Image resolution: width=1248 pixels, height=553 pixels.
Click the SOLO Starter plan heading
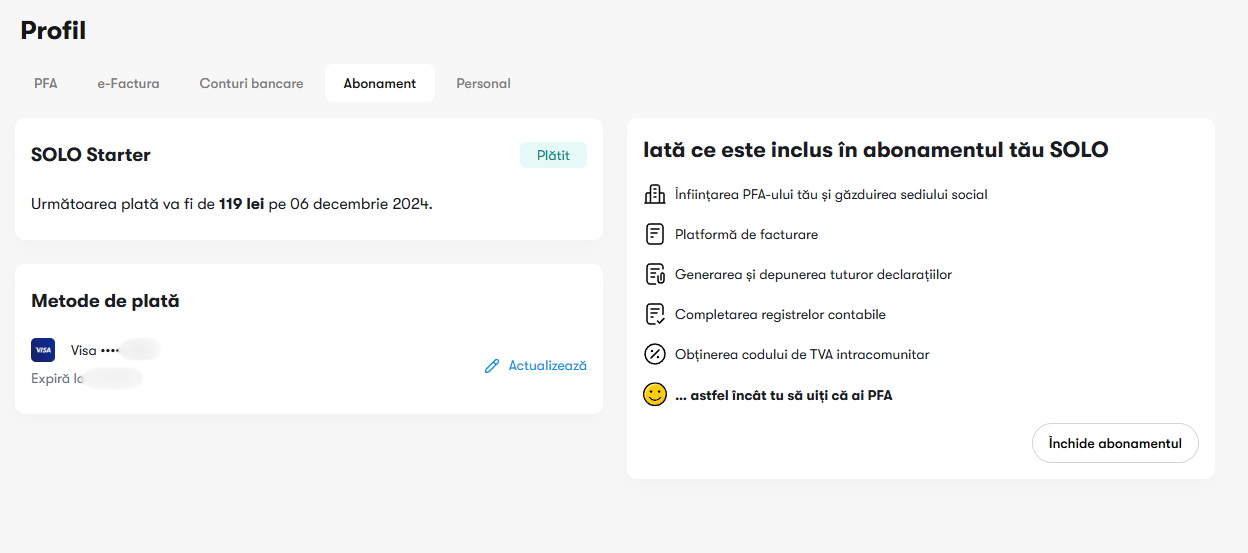pyautogui.click(x=91, y=155)
